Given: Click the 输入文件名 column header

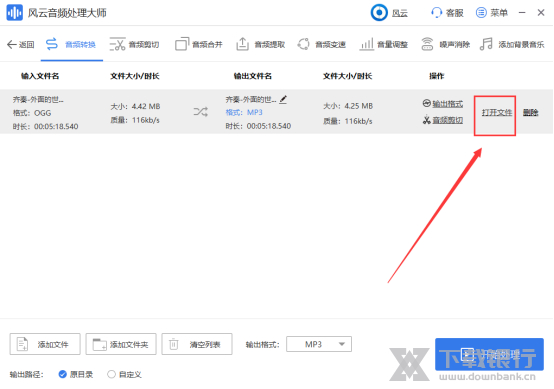Looking at the screenshot, I should (40, 76).
